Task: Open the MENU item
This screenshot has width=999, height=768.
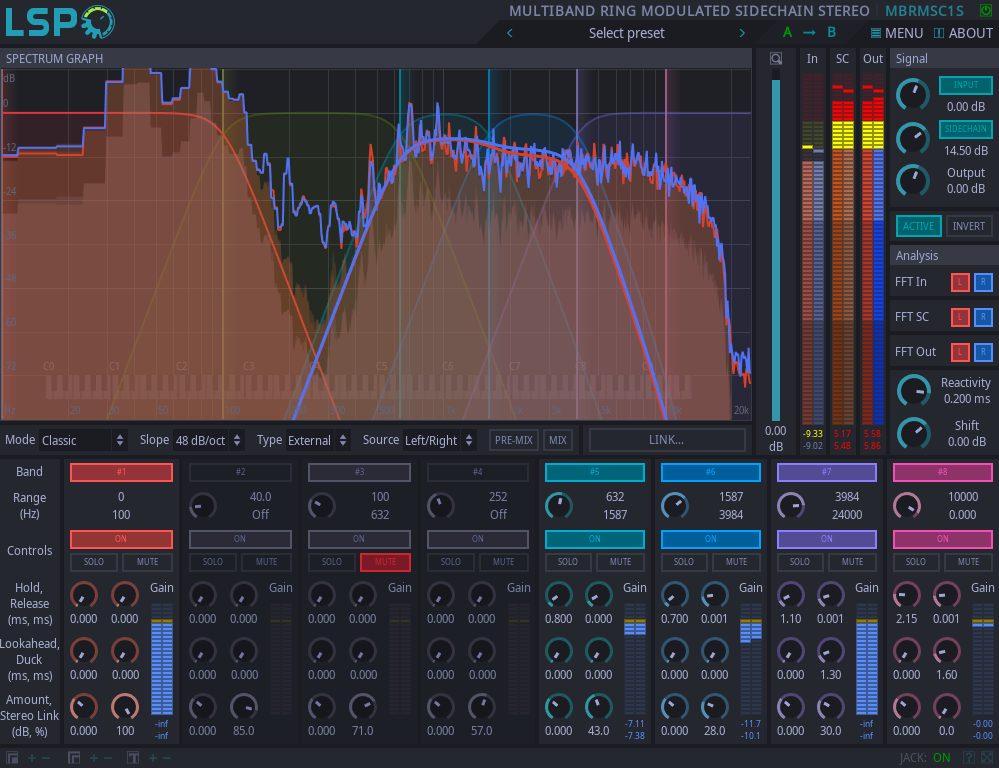Action: click(x=896, y=33)
